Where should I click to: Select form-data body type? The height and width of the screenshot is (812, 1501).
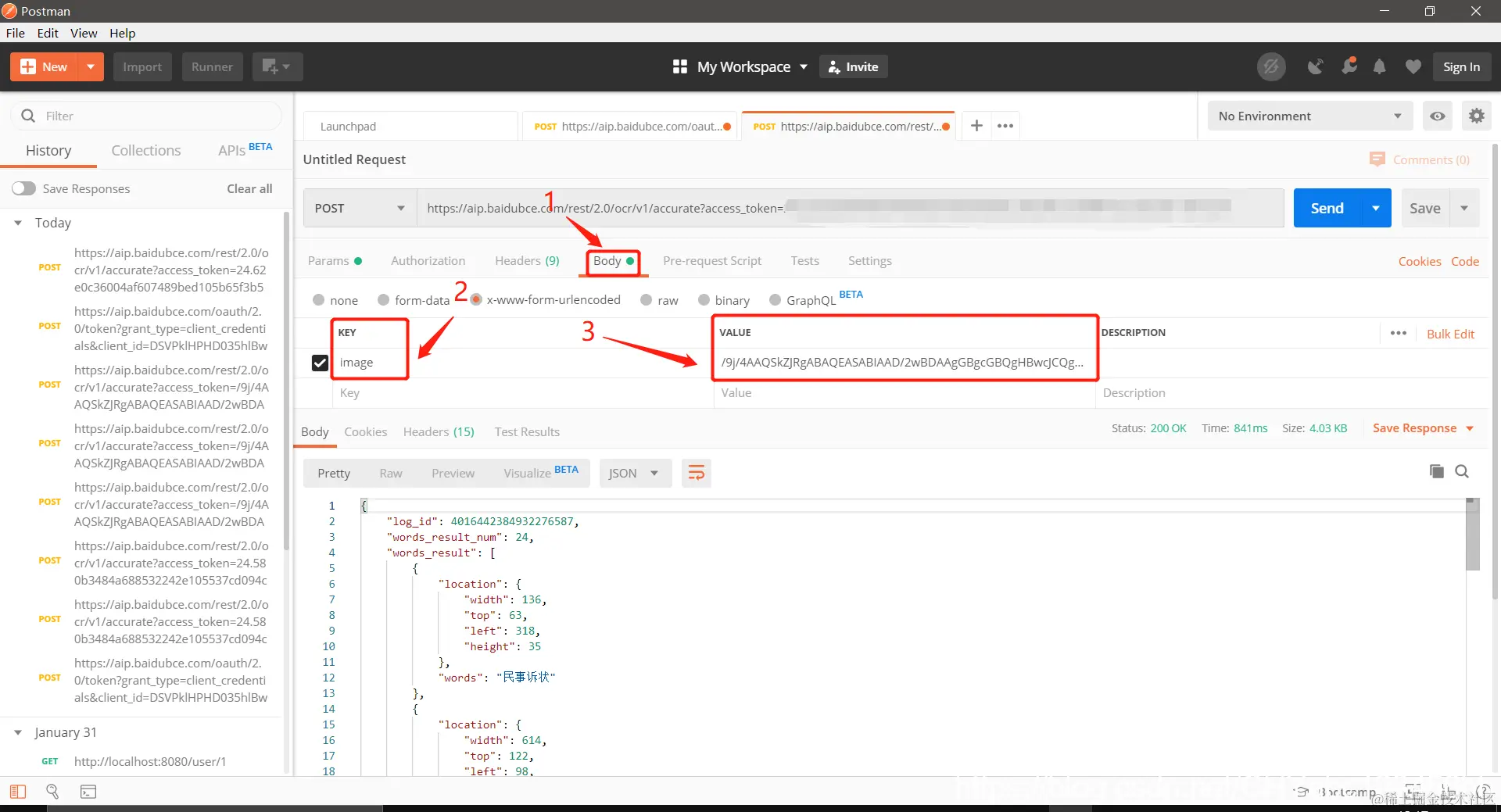[383, 300]
